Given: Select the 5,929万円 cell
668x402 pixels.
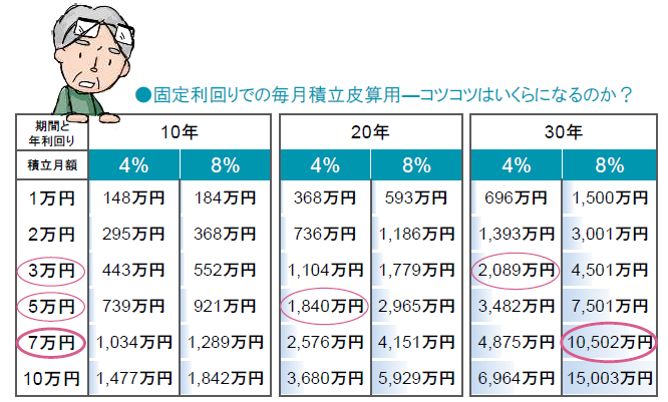Looking at the screenshot, I should [x=416, y=379].
